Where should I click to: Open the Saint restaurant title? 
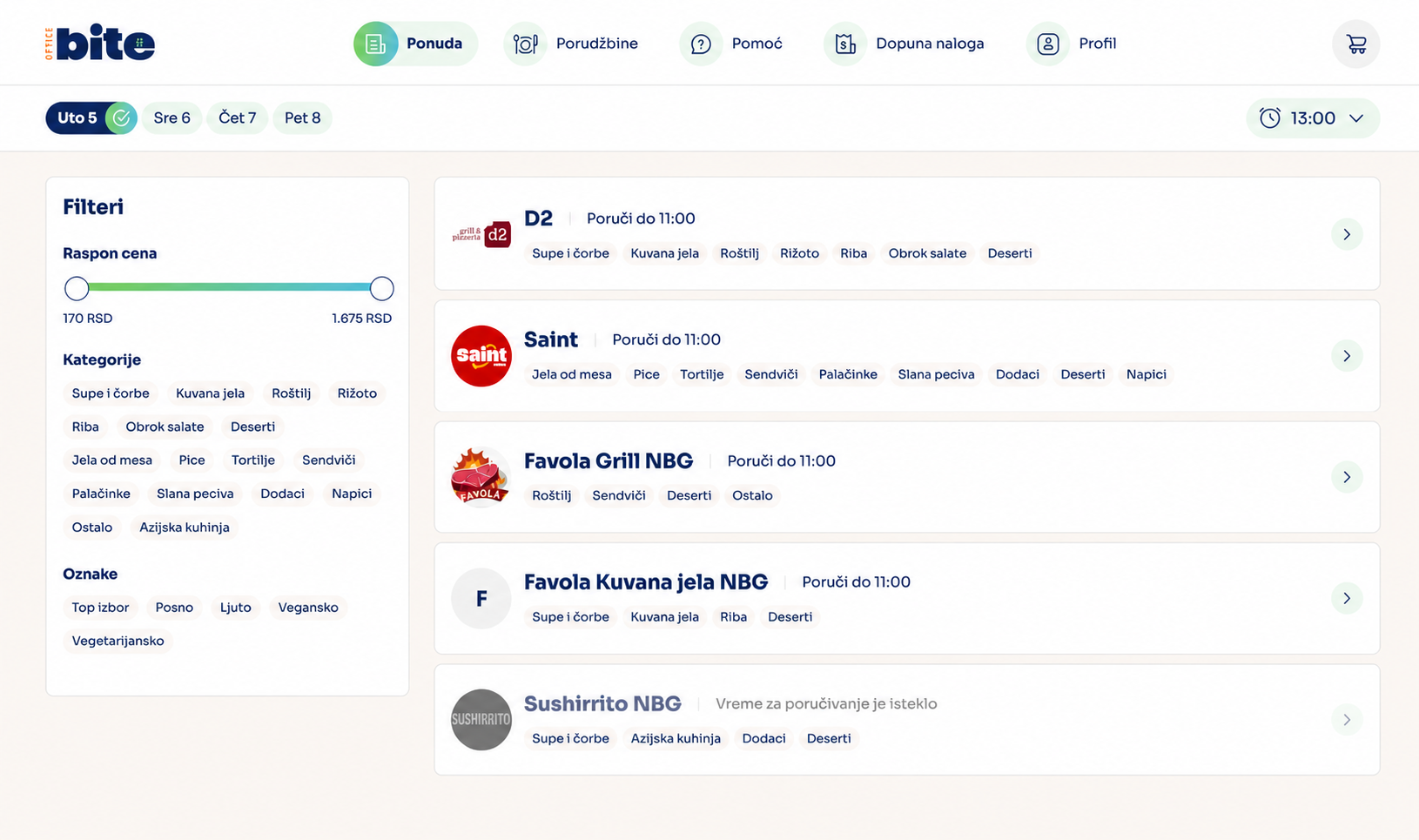point(551,339)
